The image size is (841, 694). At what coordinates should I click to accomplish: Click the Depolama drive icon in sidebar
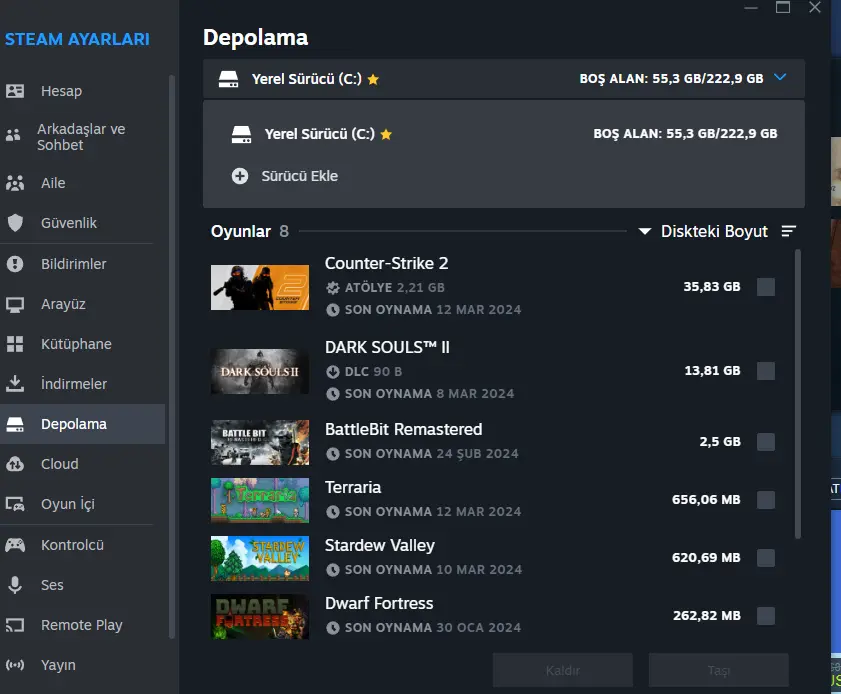coord(15,424)
